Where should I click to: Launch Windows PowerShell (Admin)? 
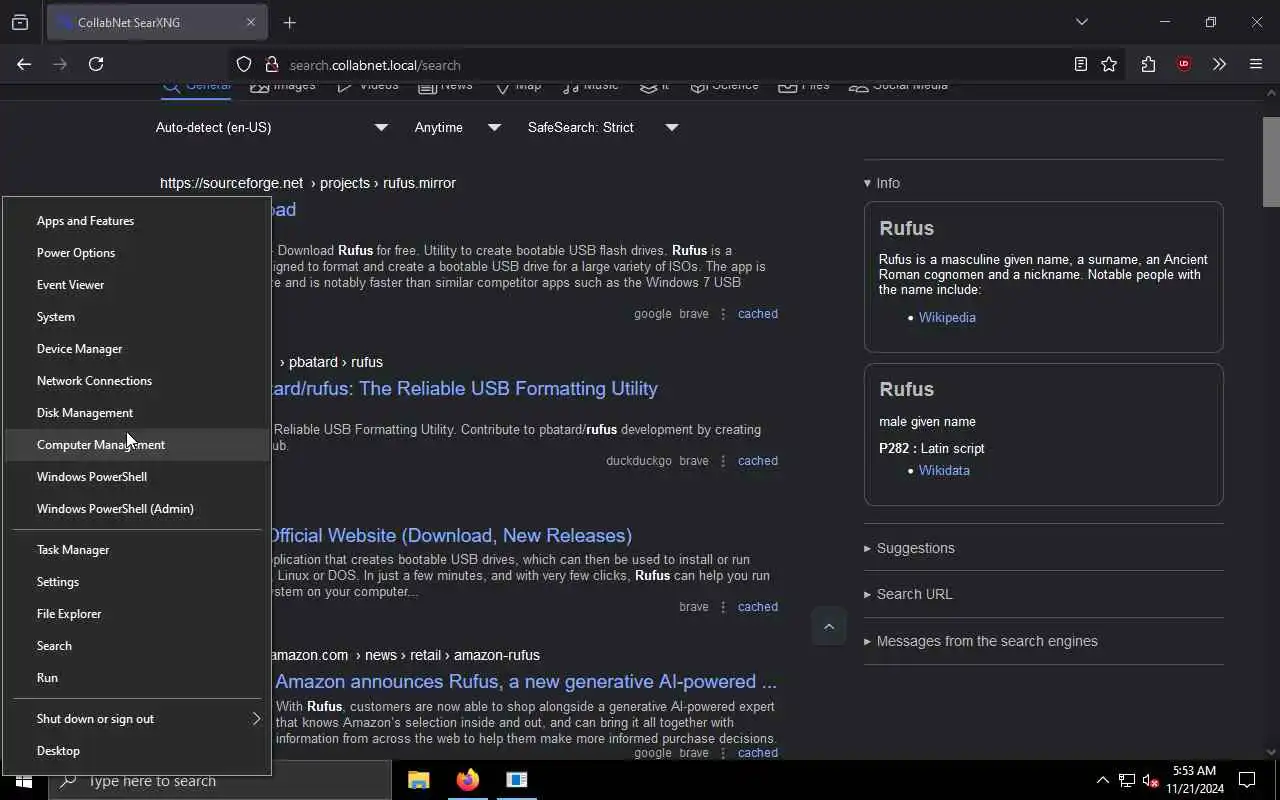click(138, 509)
